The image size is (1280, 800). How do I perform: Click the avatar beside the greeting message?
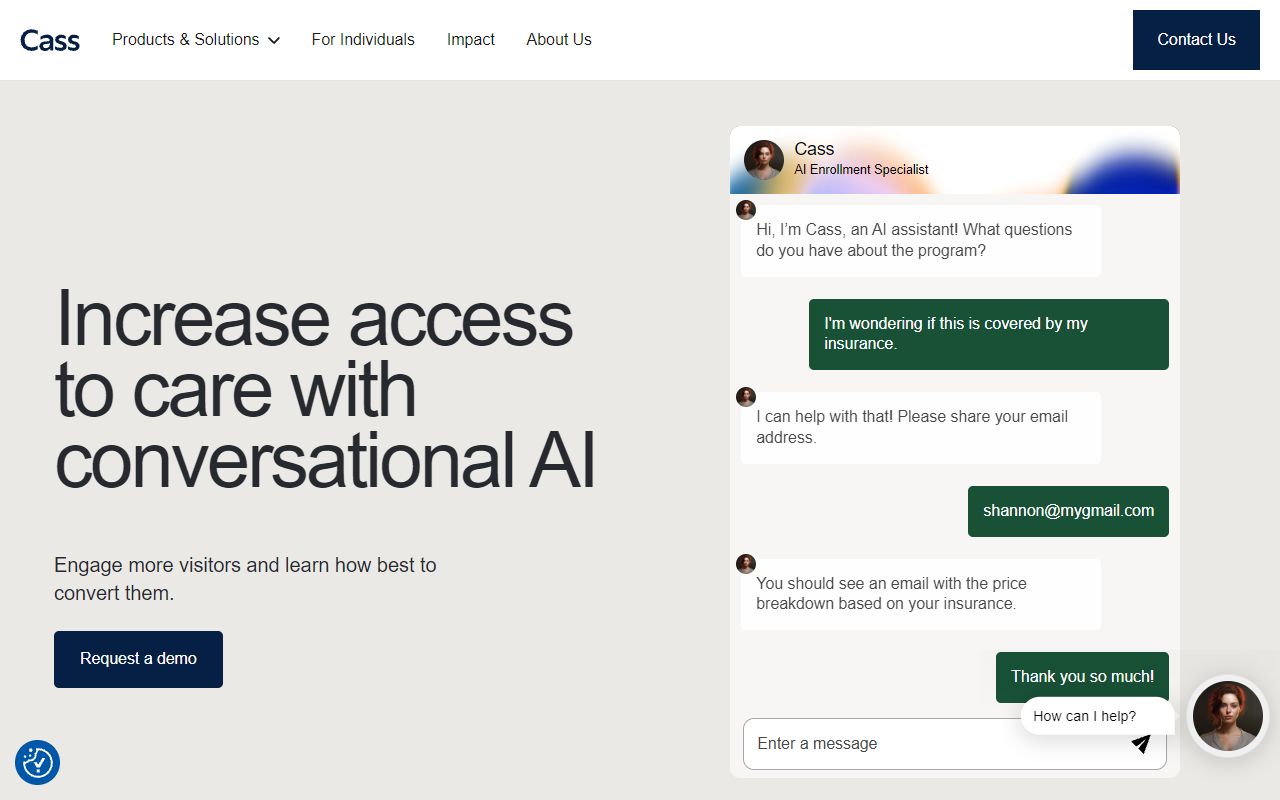pyautogui.click(x=746, y=210)
